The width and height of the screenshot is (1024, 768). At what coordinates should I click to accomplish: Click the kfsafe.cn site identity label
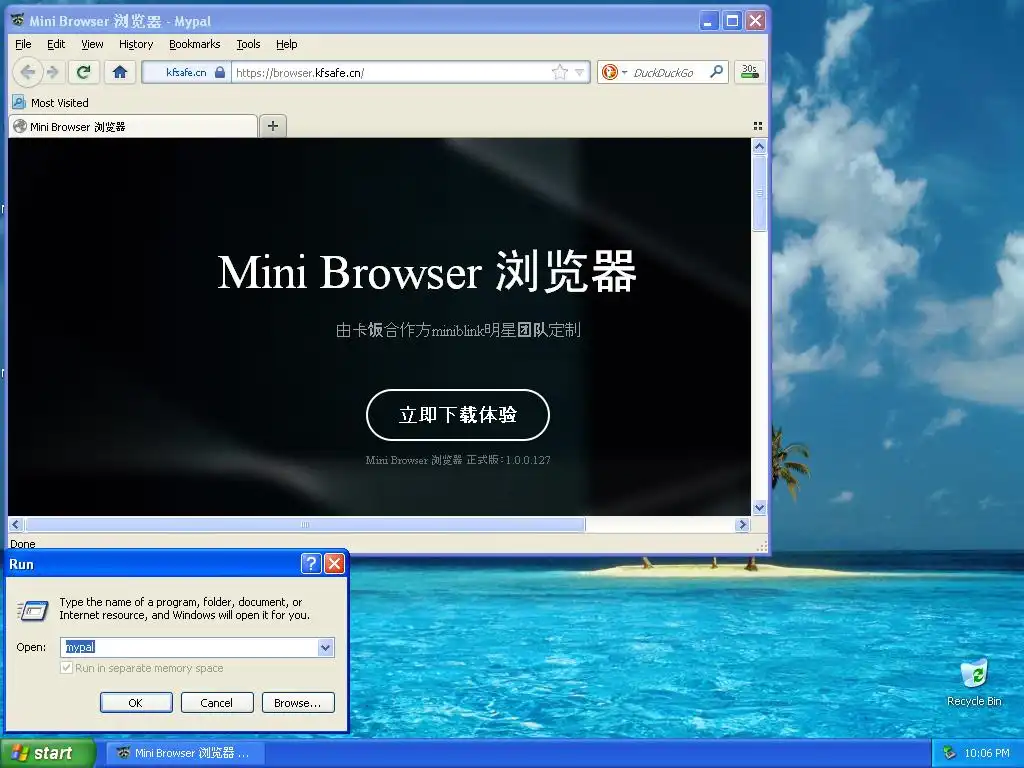pyautogui.click(x=185, y=72)
